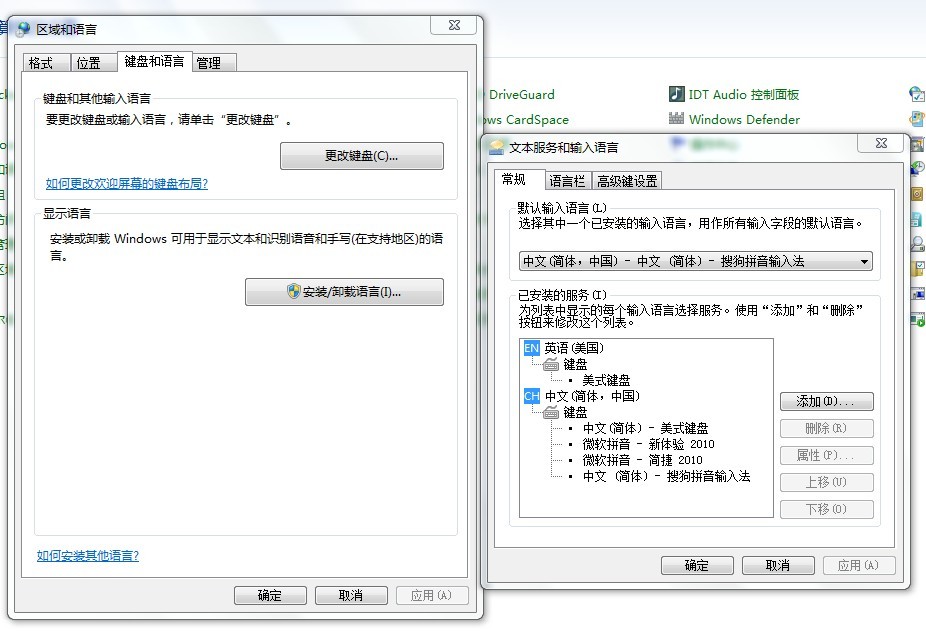Click 应用(A) in Text Services dialog

tap(859, 565)
